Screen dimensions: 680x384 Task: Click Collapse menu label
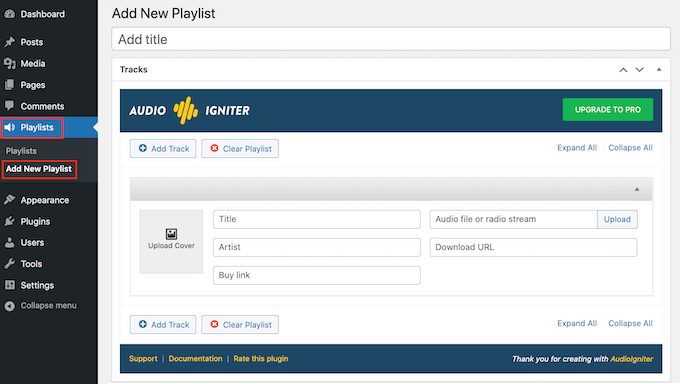(x=49, y=305)
